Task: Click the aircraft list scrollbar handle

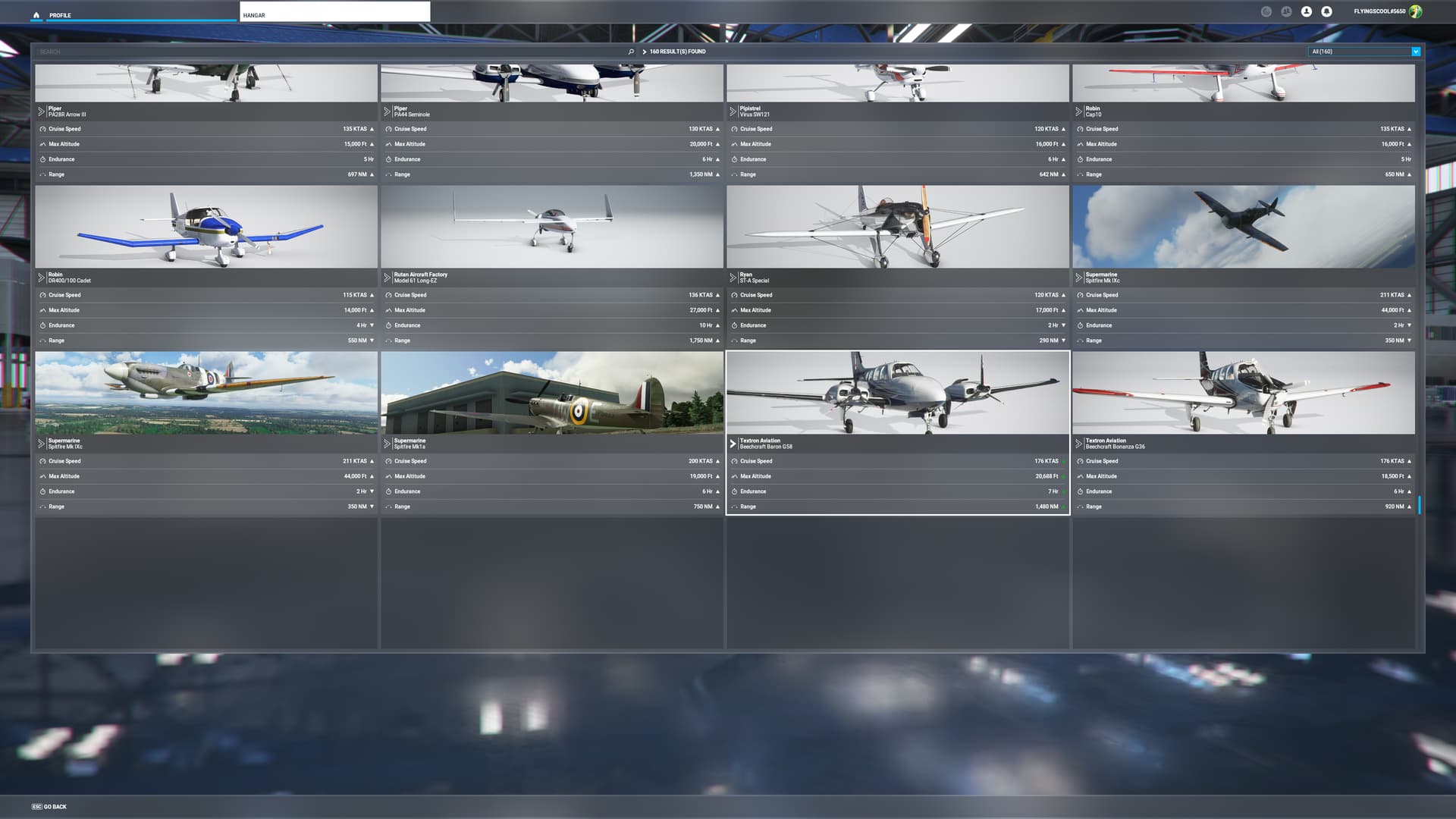Action: coord(1419,505)
